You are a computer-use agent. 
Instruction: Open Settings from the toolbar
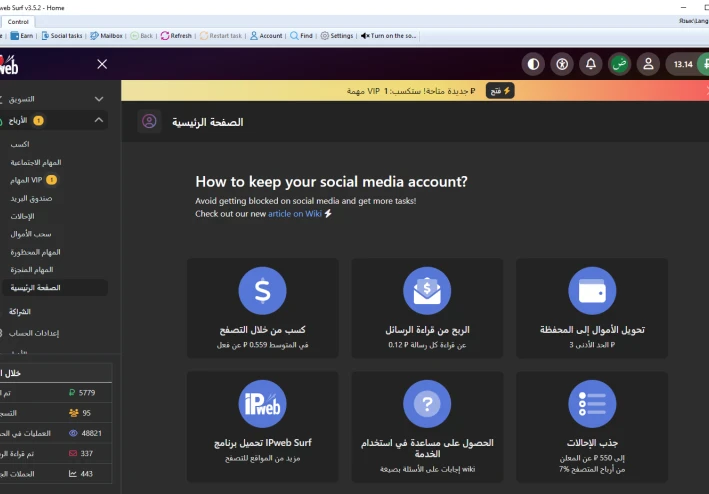pos(337,36)
